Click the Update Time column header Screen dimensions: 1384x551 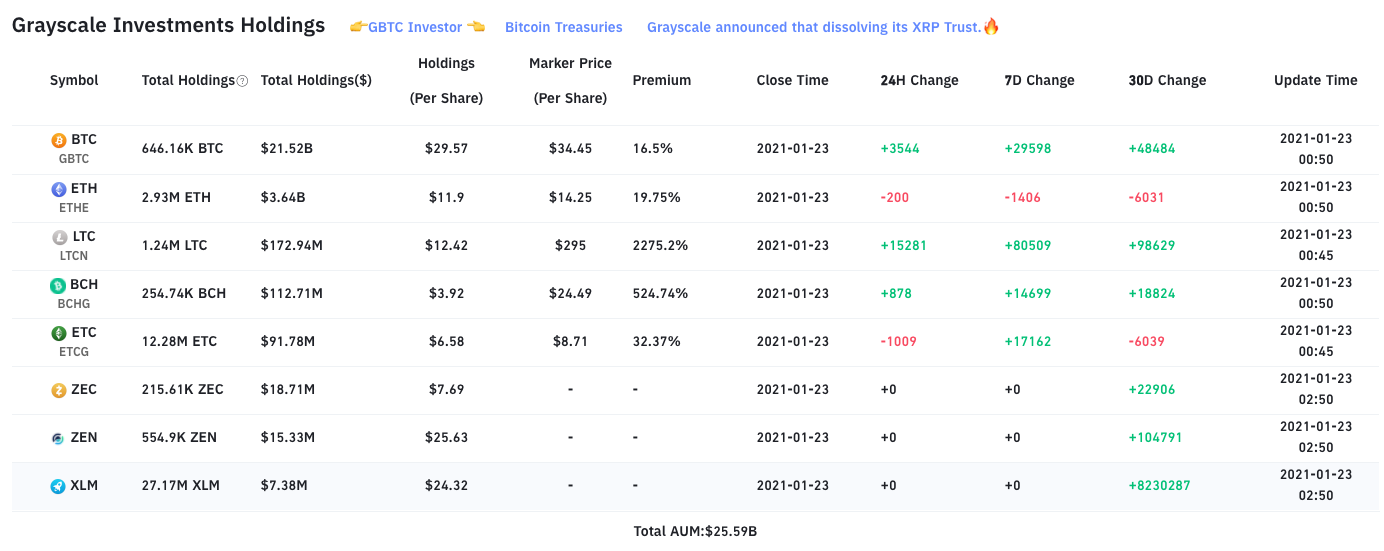(x=1316, y=80)
